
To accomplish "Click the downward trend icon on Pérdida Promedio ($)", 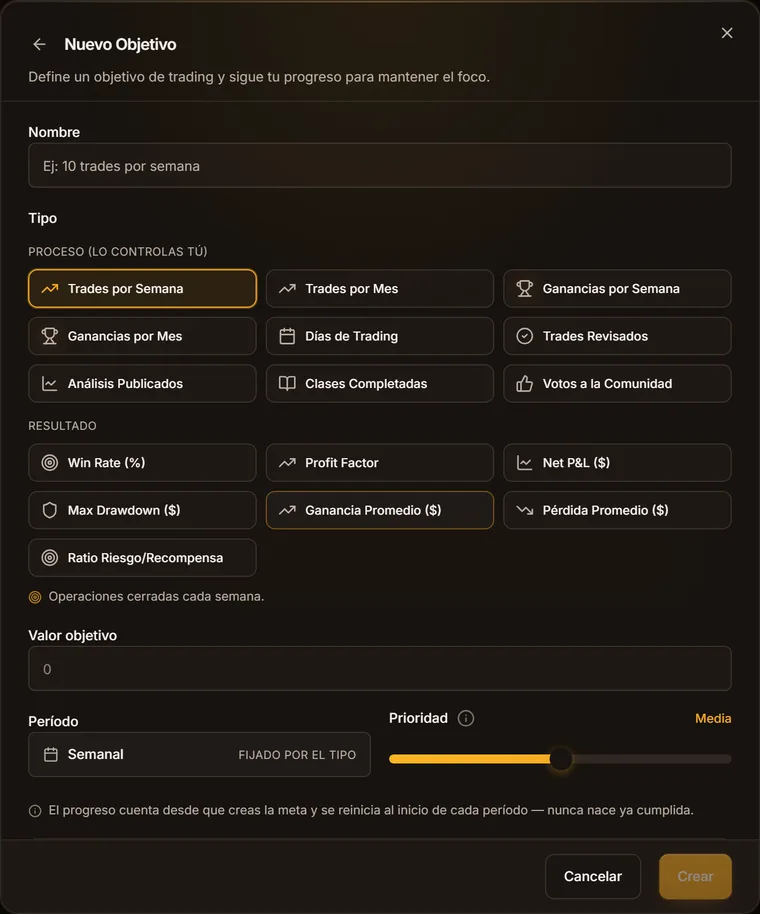I will (x=525, y=511).
